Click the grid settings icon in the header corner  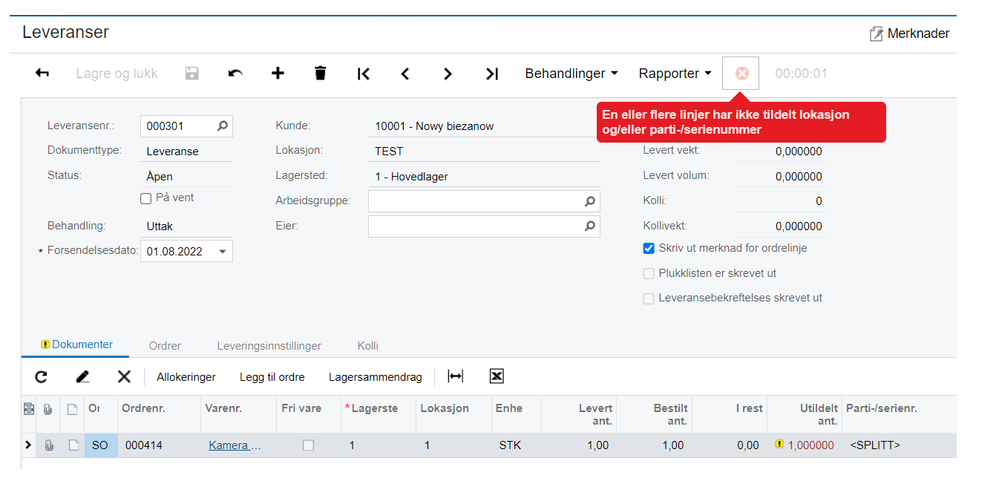coord(28,409)
